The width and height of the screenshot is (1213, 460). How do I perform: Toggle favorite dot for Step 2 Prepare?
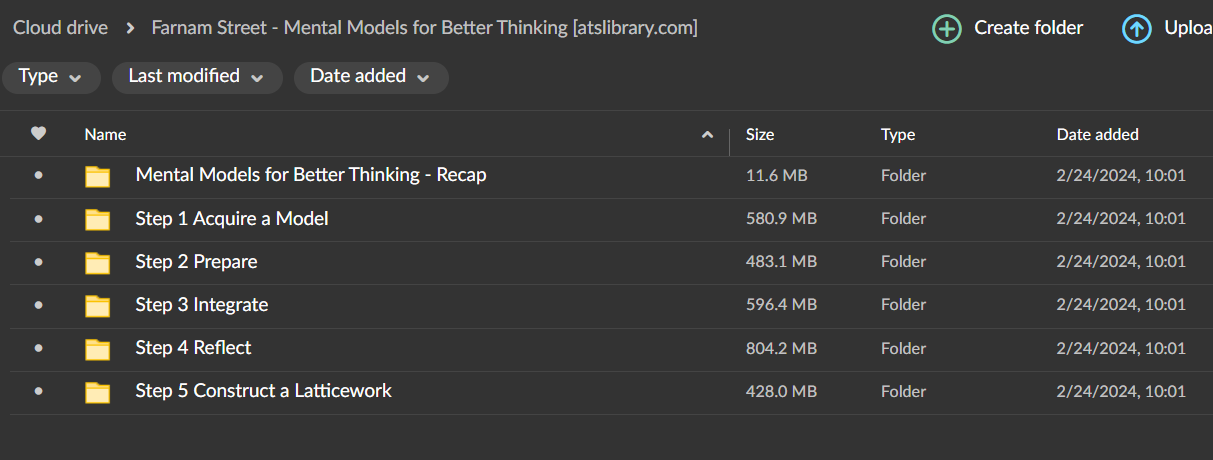(x=38, y=261)
